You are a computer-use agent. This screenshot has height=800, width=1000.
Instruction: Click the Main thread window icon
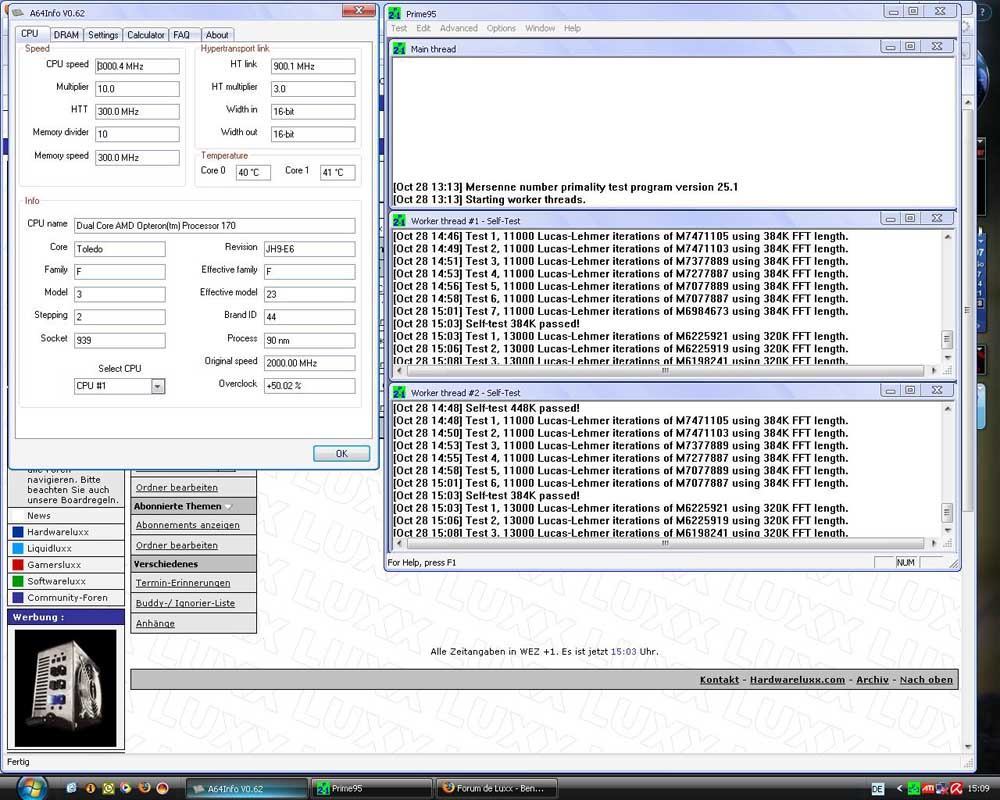click(399, 49)
